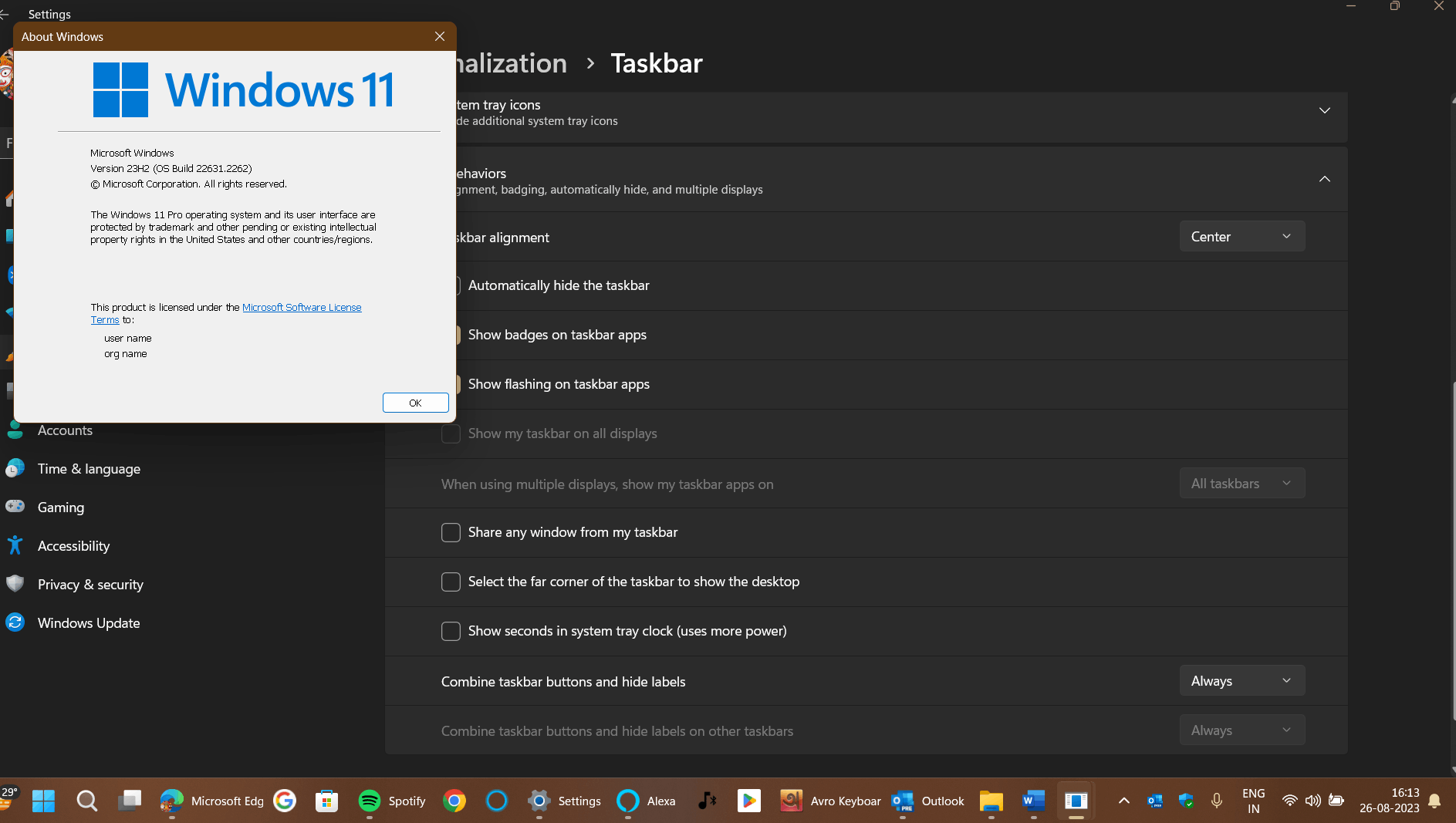
Task: Show hidden system tray icons
Action: pyautogui.click(x=1124, y=801)
